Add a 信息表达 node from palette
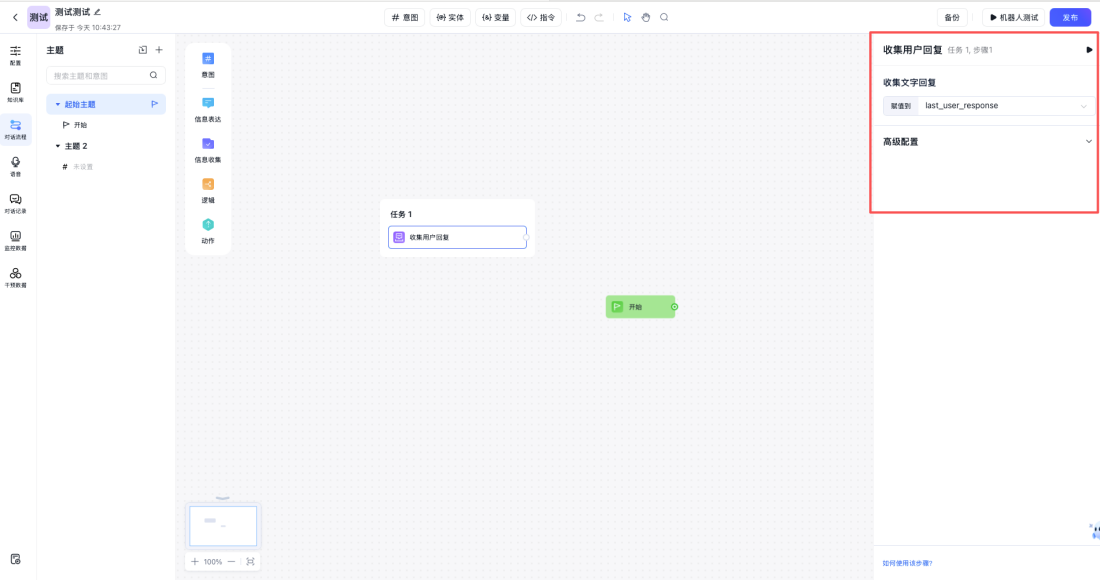Viewport: 1100px width, 580px height. [x=208, y=104]
